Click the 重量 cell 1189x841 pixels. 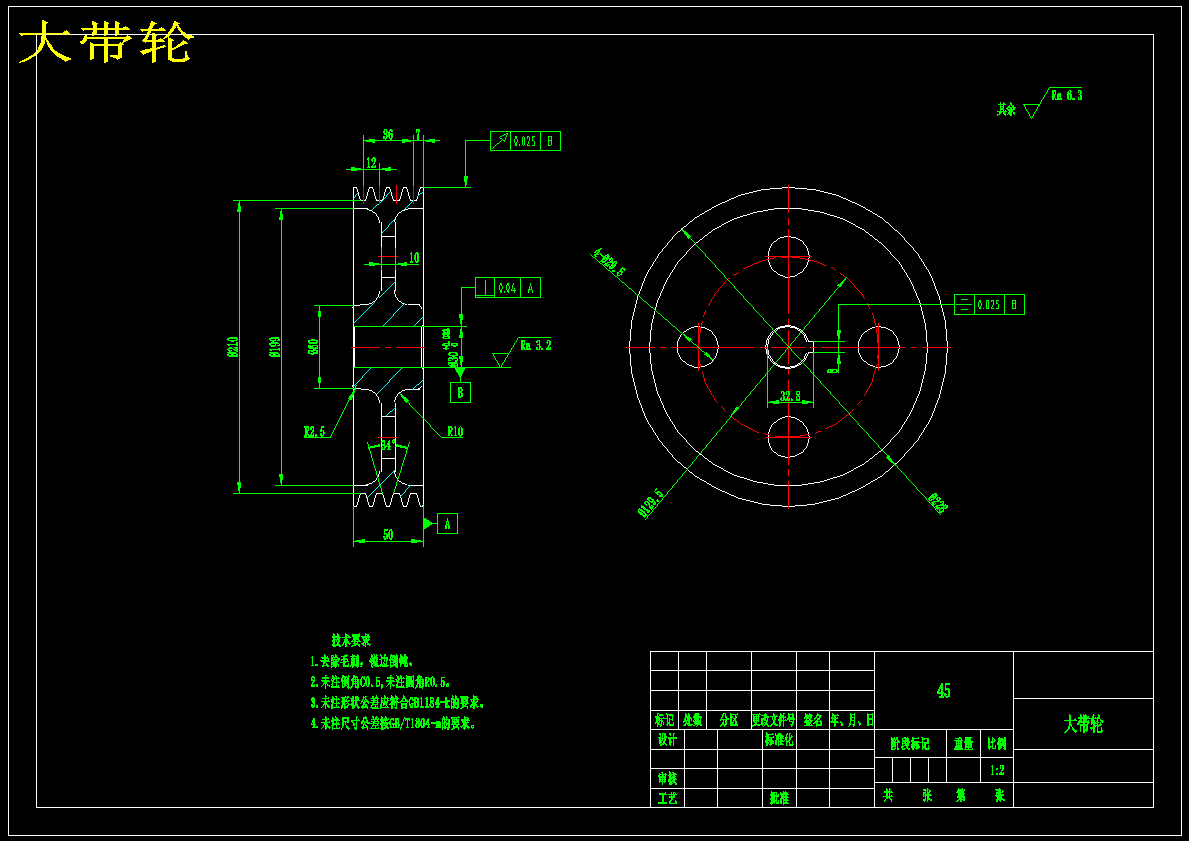coord(963,744)
